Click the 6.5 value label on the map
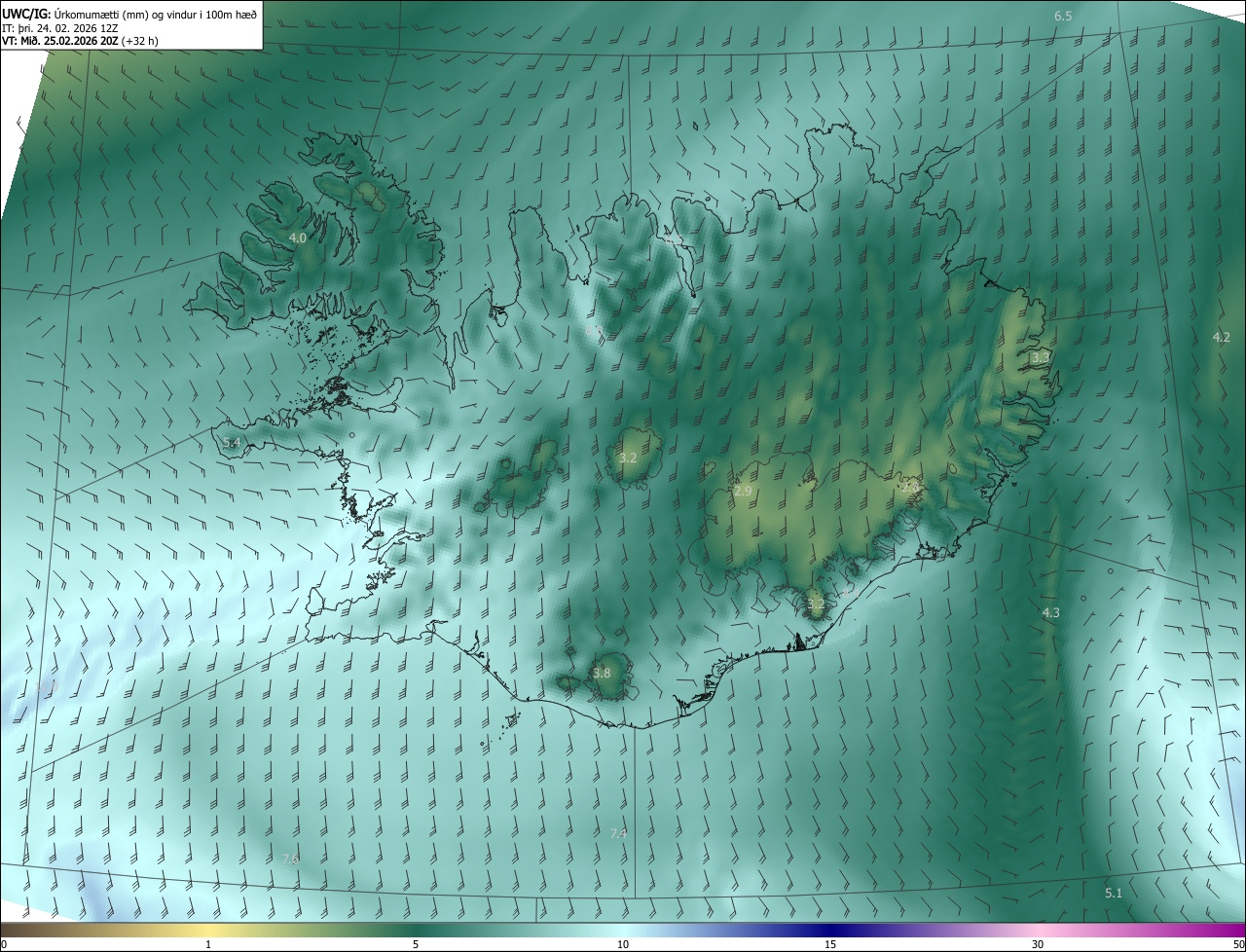The image size is (1246, 952). [1063, 17]
